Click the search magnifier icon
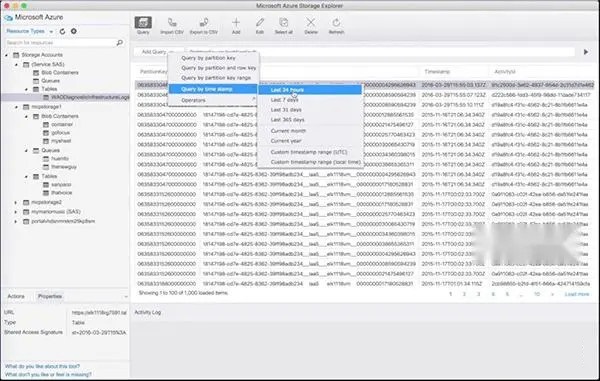Image resolution: width=600 pixels, height=381 pixels. point(120,42)
